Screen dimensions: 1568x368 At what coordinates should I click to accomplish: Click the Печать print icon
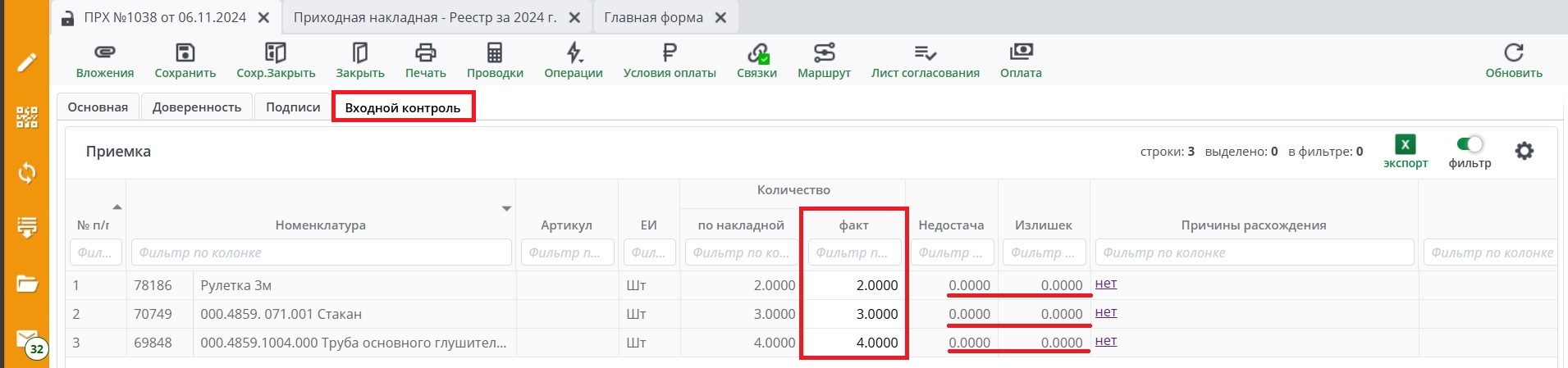tap(425, 53)
